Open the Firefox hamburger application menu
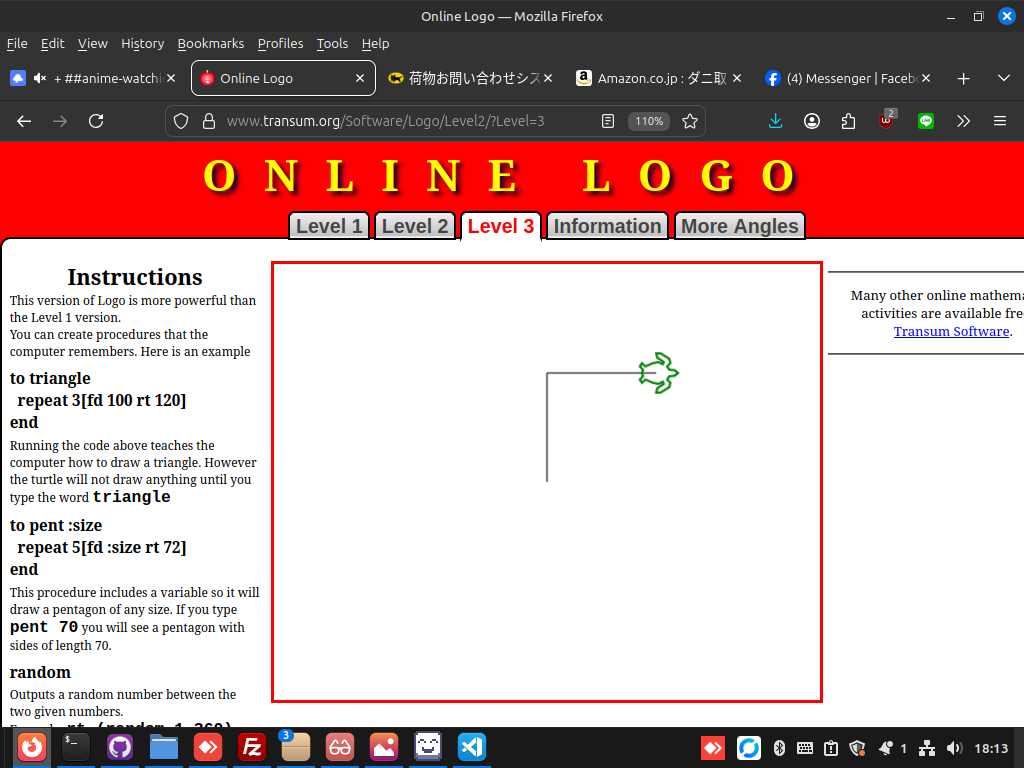This screenshot has height=768, width=1024. 1000,121
